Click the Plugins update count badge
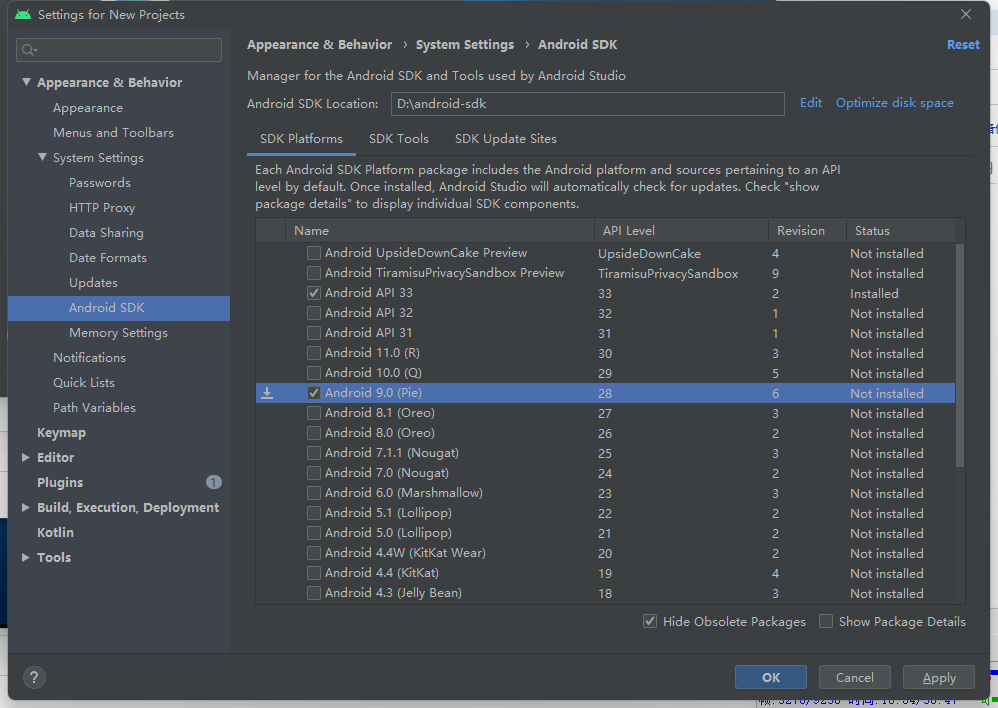This screenshot has width=998, height=708. [x=213, y=482]
